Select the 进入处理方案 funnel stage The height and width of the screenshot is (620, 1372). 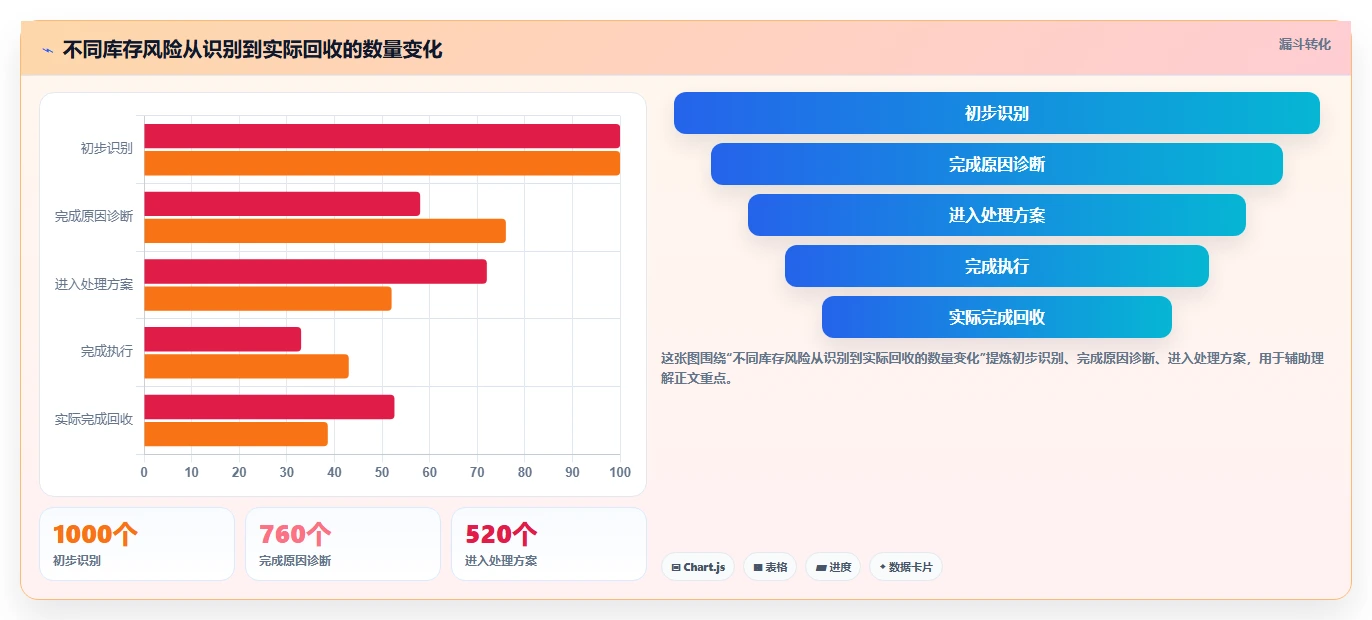(x=996, y=215)
